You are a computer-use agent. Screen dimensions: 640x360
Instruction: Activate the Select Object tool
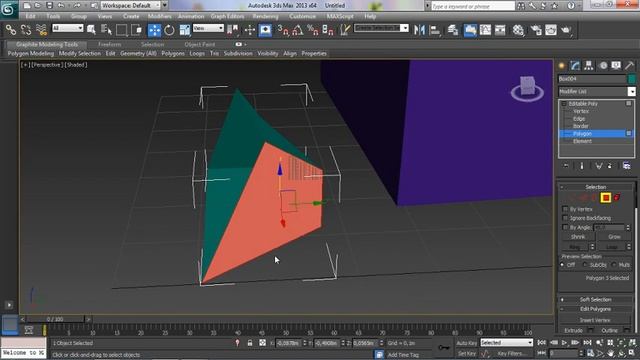click(91, 30)
